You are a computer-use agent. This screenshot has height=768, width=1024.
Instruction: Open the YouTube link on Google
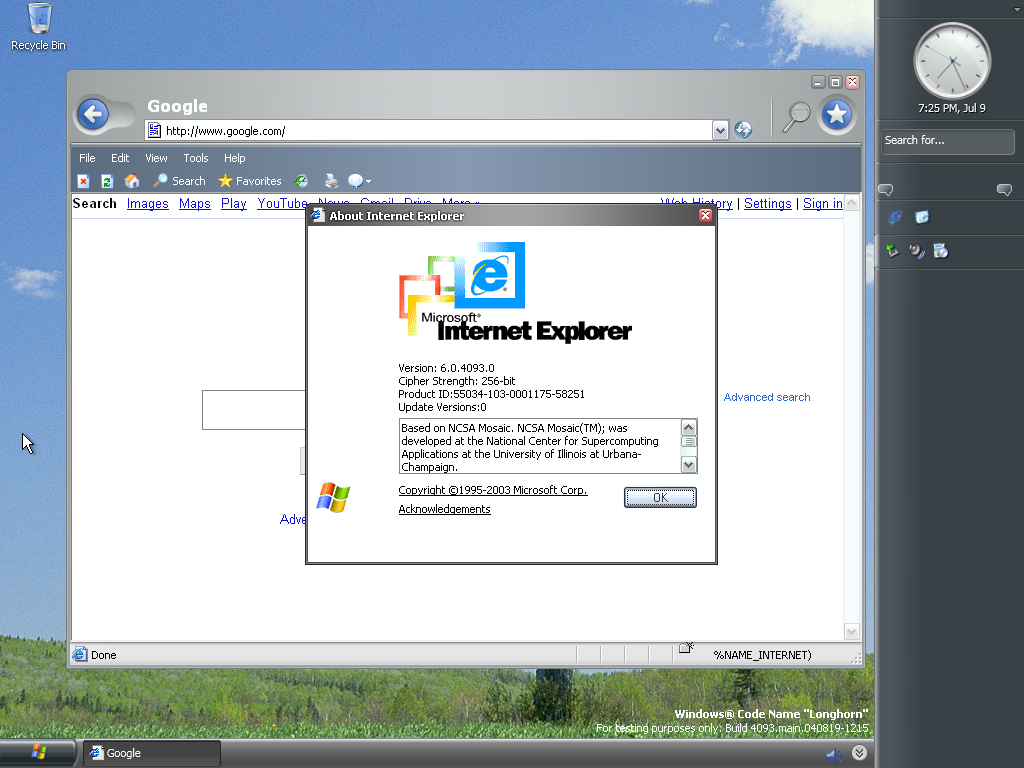tap(282, 204)
